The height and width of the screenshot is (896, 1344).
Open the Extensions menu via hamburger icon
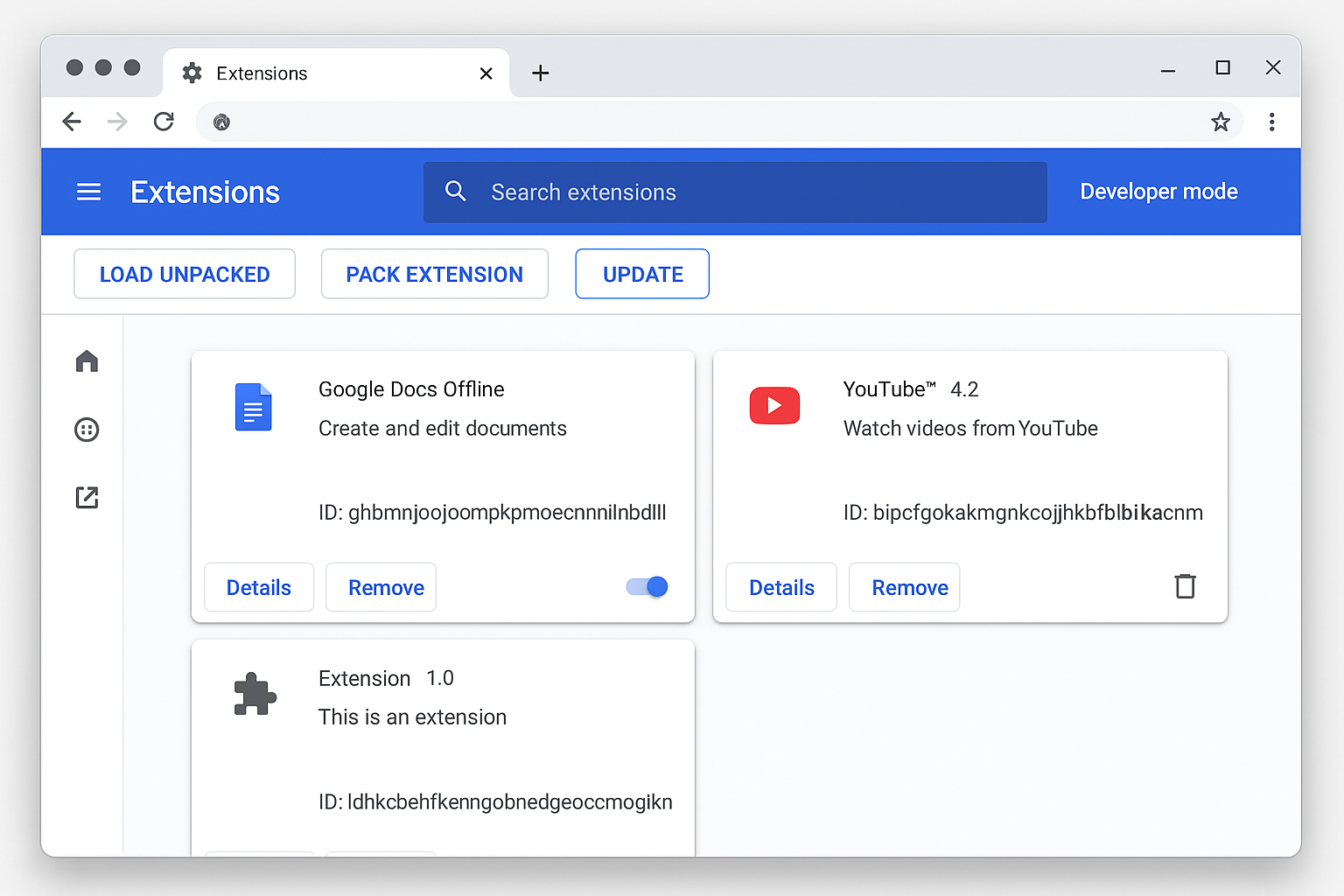click(x=88, y=192)
